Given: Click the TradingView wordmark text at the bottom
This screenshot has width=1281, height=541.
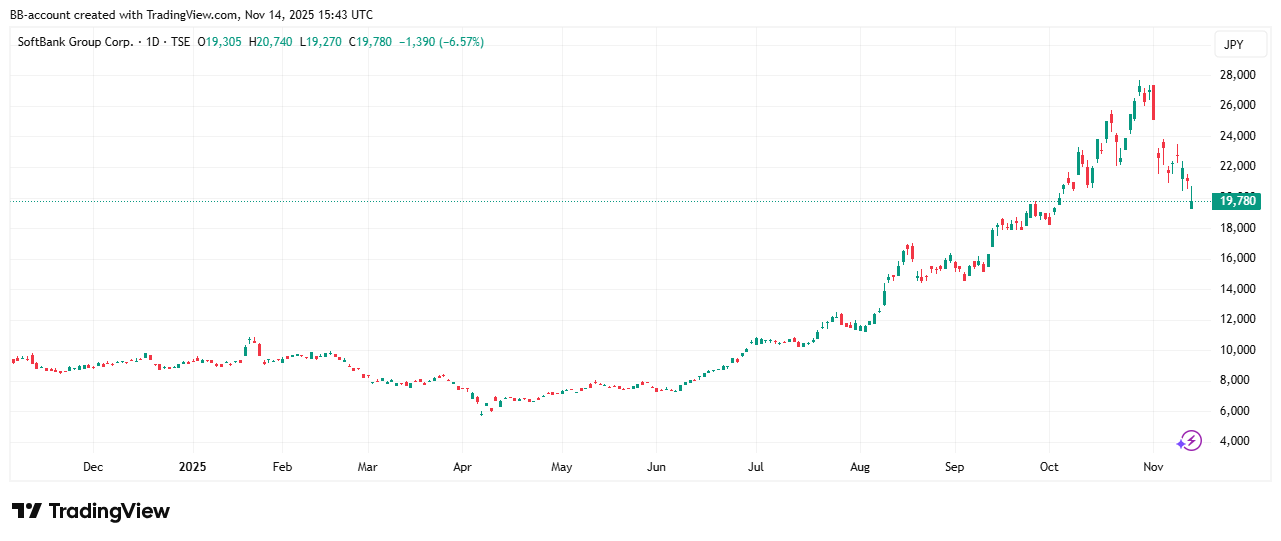Looking at the screenshot, I should pyautogui.click(x=109, y=511).
